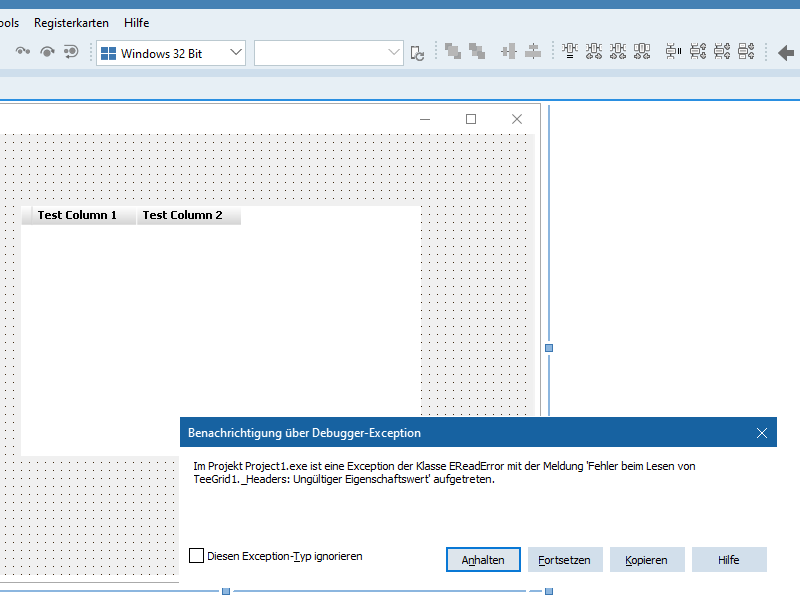Click the Trace Into debug step icon

[22, 51]
